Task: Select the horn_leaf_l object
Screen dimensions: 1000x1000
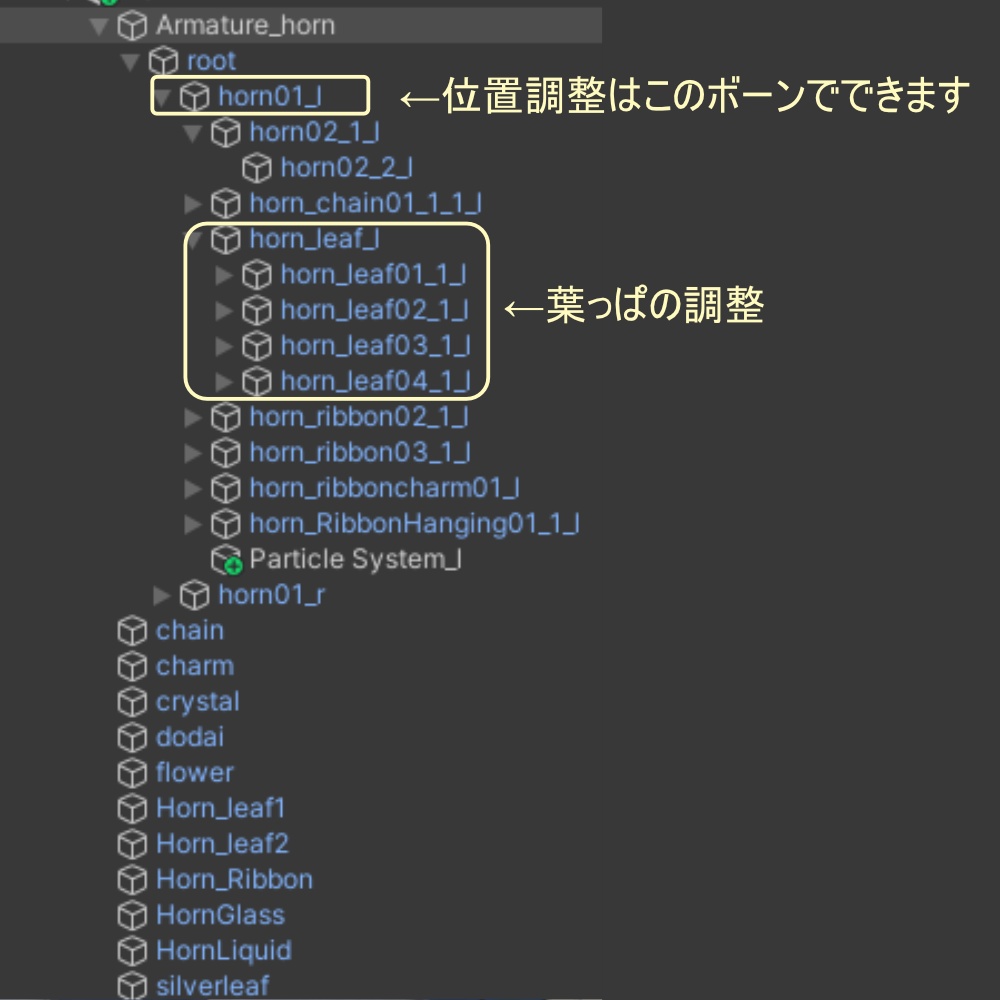Action: click(x=313, y=239)
